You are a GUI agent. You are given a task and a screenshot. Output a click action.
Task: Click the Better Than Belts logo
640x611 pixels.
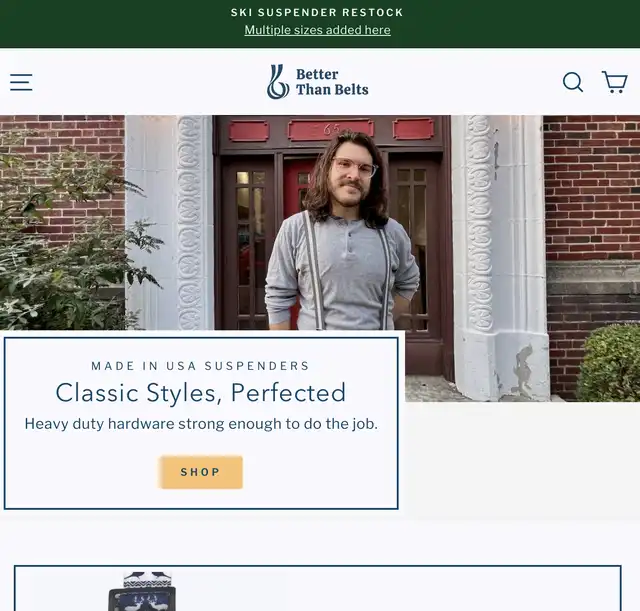coord(318,82)
